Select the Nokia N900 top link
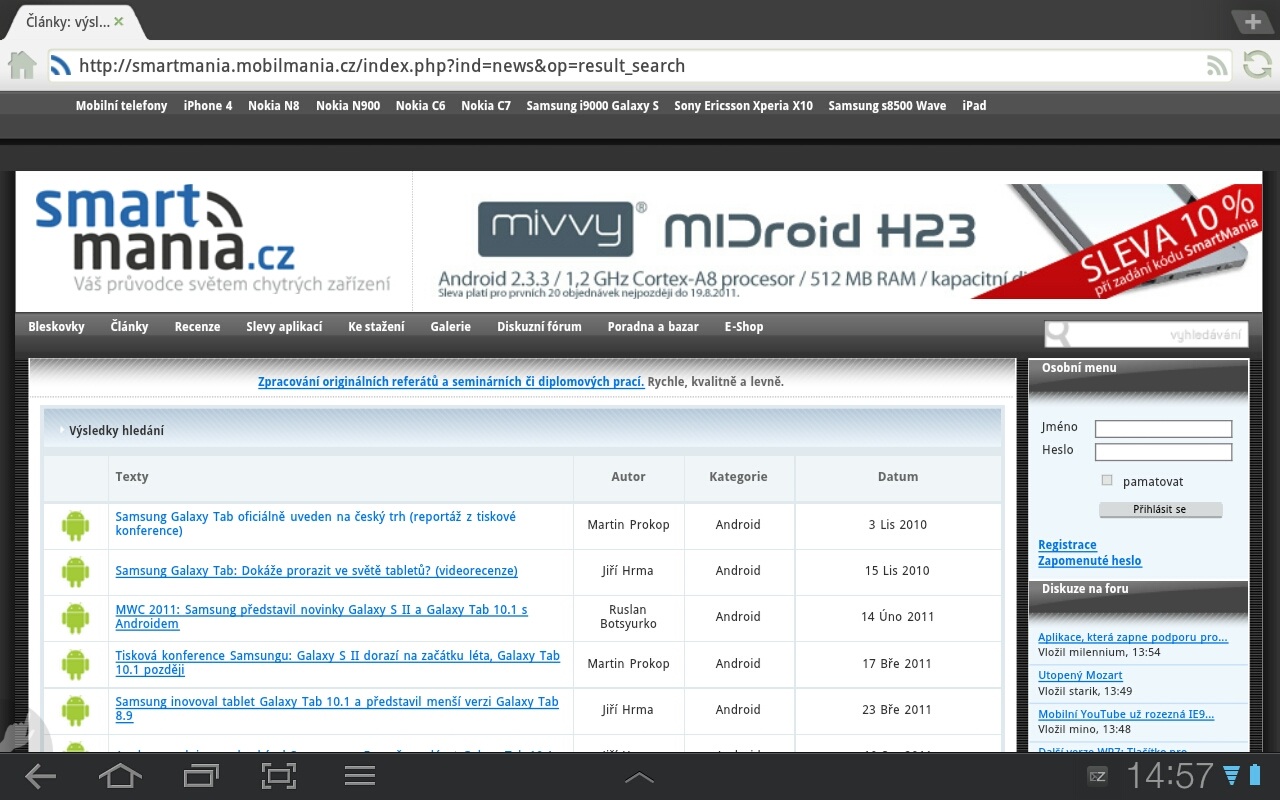Viewport: 1280px width, 800px height. tap(348, 106)
